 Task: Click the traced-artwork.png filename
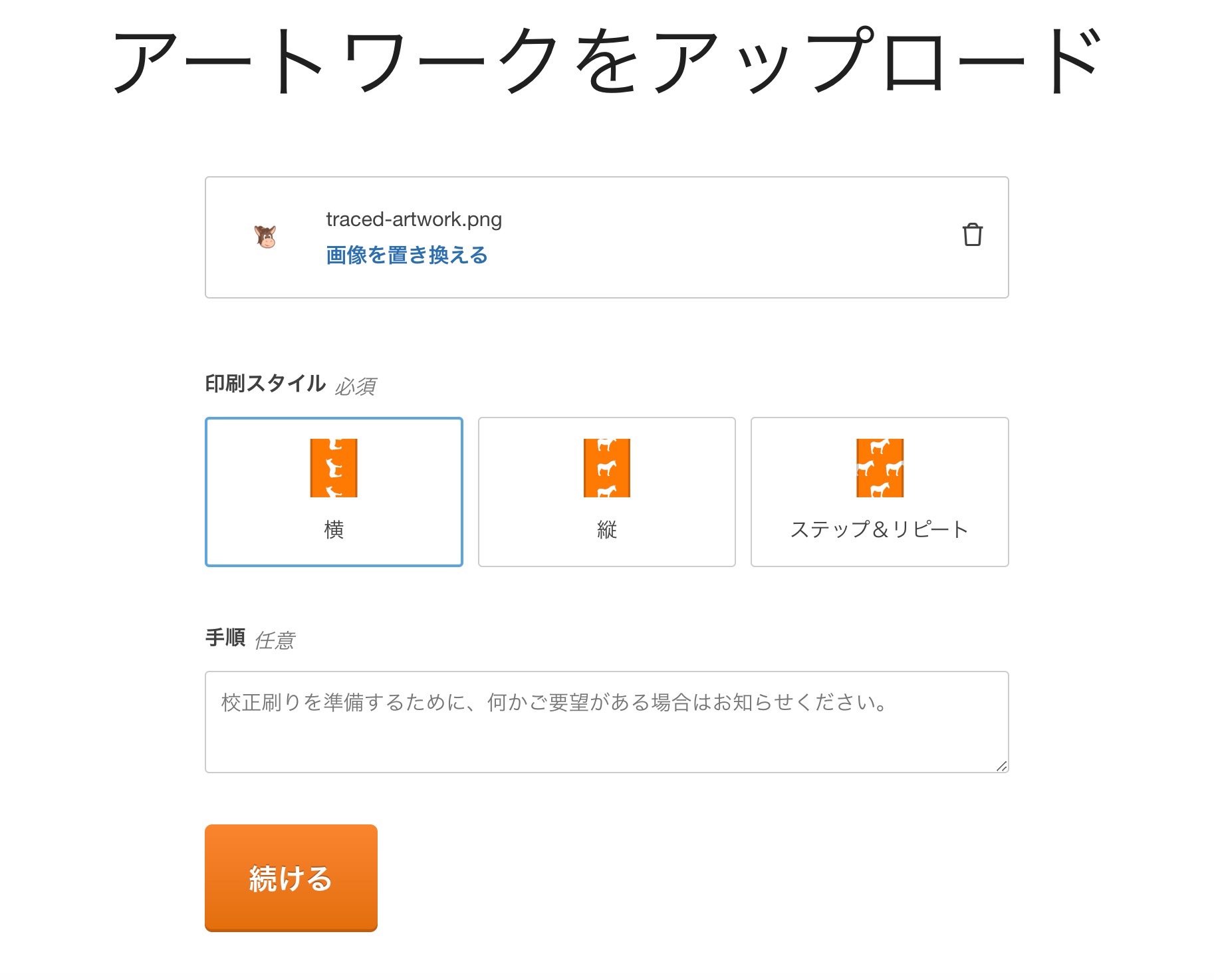click(x=412, y=219)
